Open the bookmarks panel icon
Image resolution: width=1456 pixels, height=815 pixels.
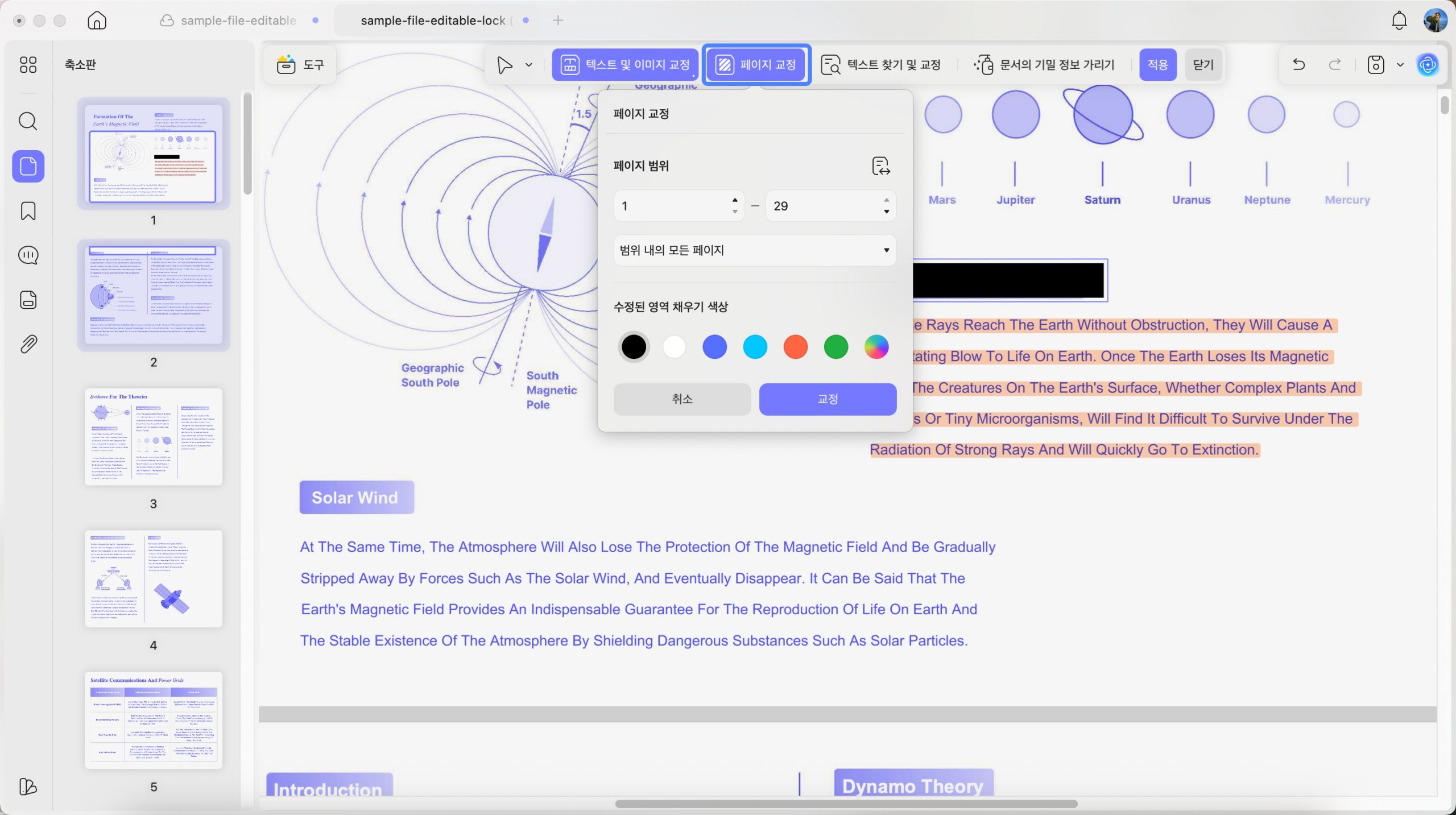(x=28, y=211)
